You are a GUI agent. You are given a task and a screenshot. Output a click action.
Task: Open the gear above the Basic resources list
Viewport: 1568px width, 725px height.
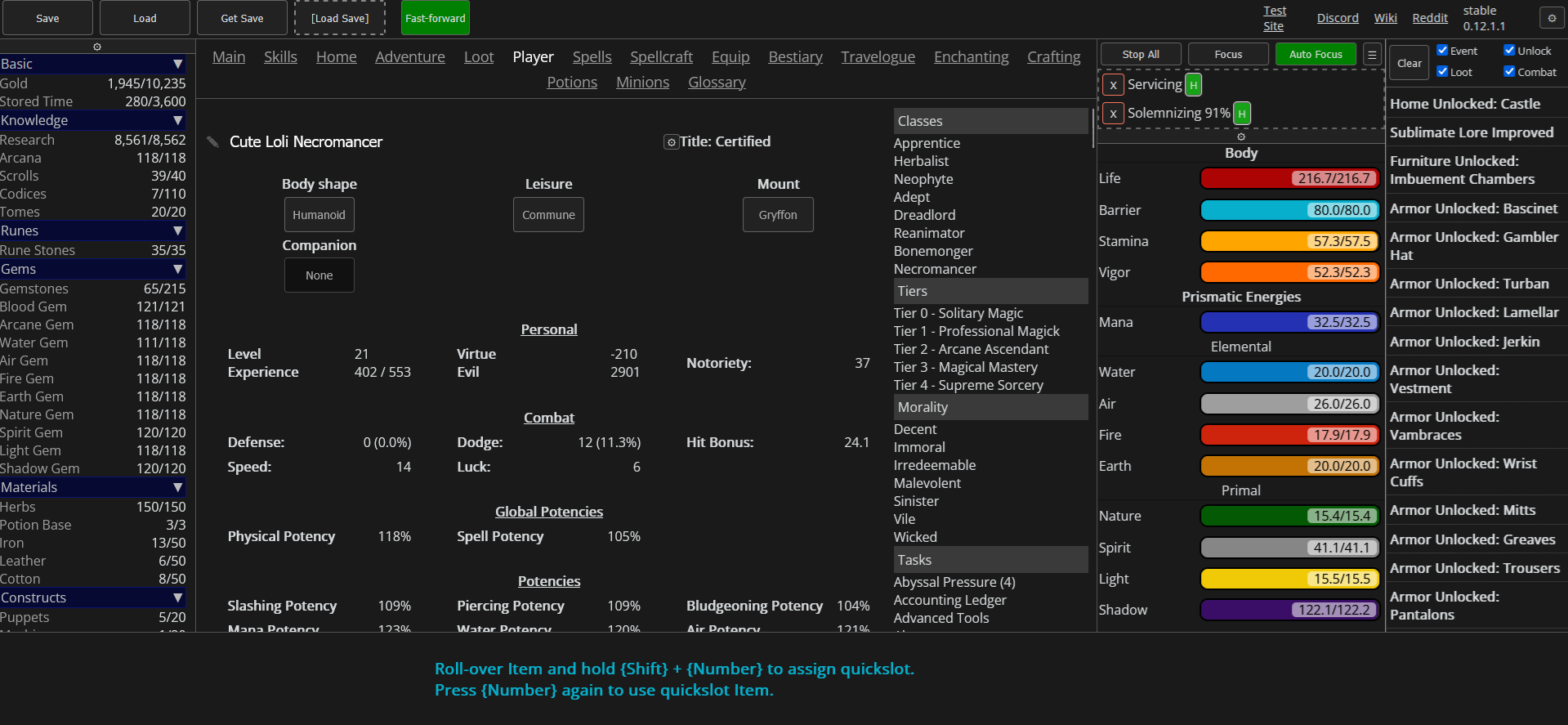[x=97, y=47]
